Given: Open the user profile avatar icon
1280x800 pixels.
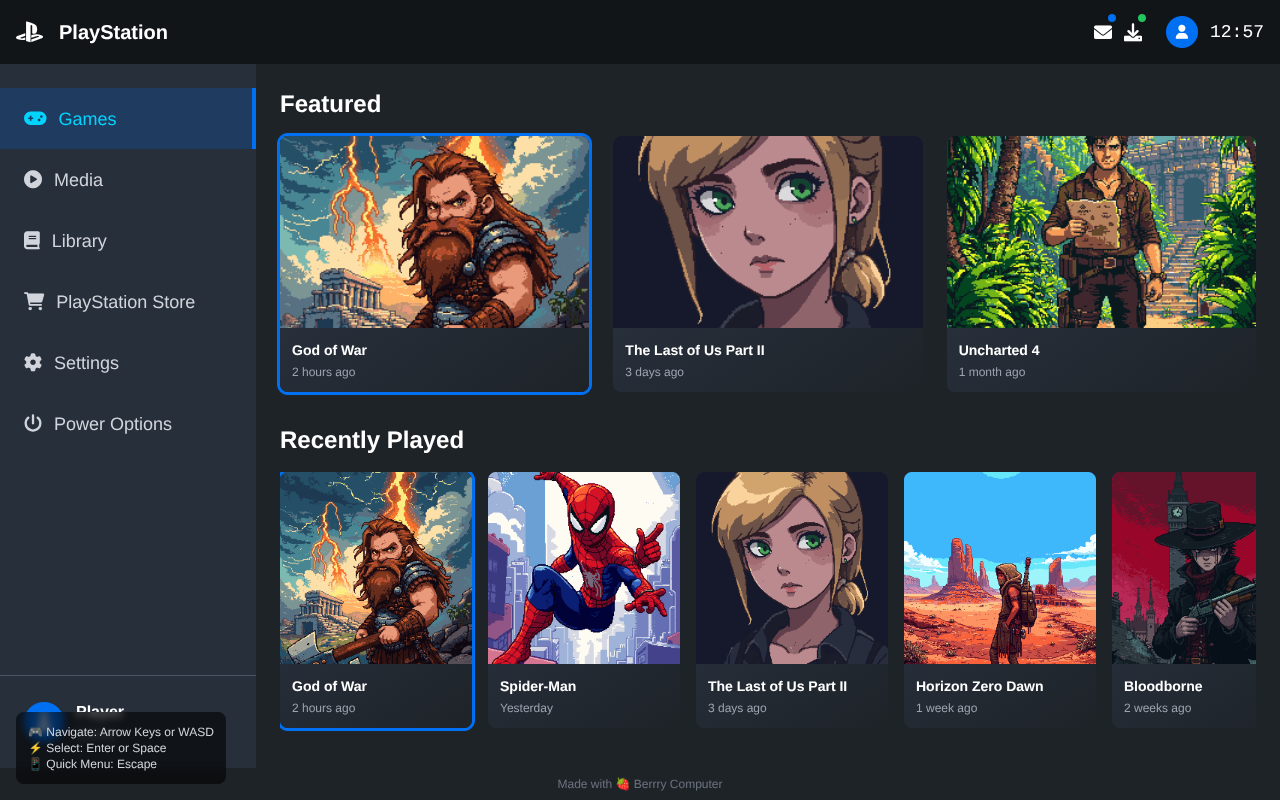Looking at the screenshot, I should [x=1181, y=31].
